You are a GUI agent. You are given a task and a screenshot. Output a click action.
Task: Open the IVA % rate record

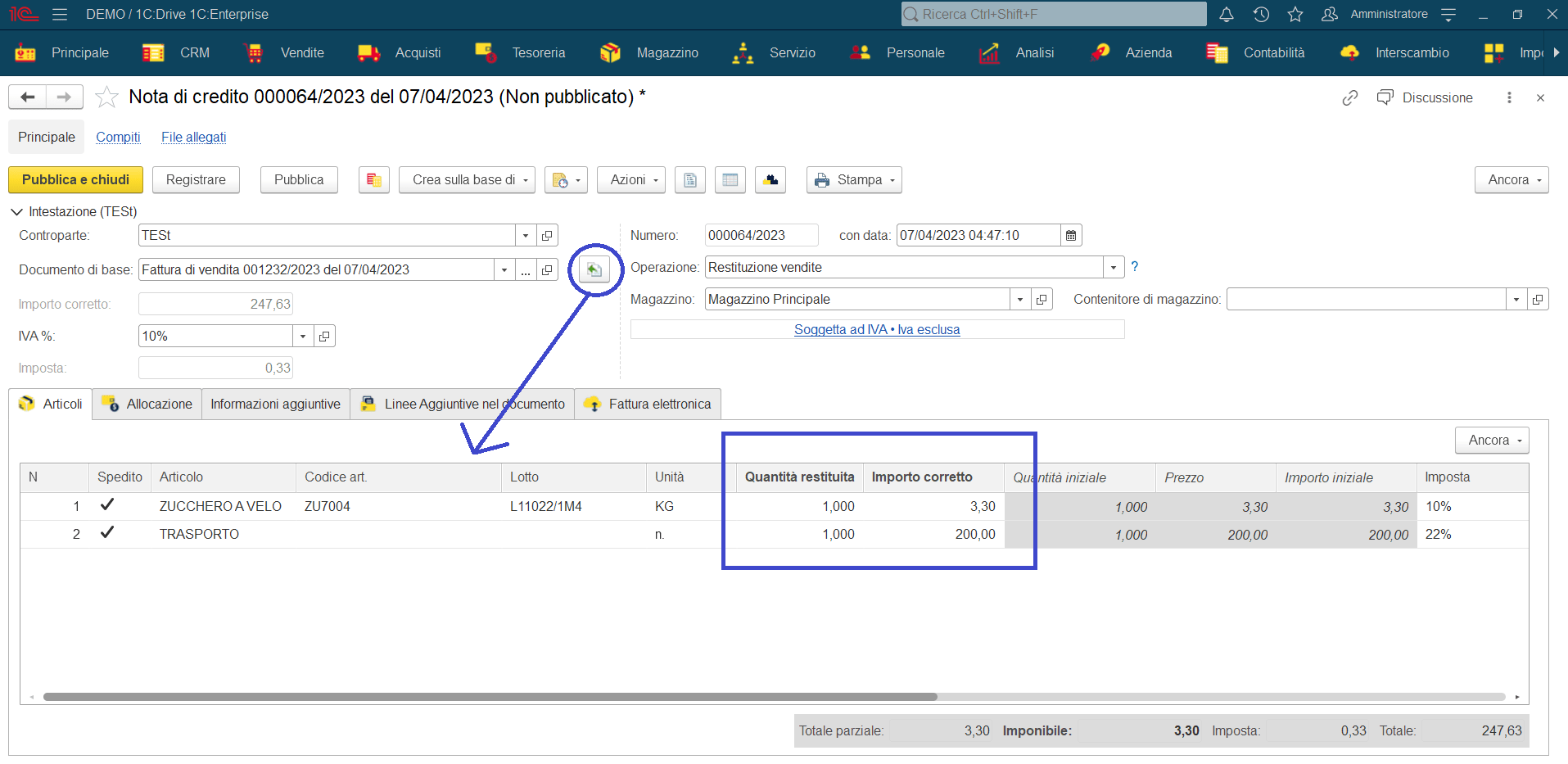tap(324, 337)
